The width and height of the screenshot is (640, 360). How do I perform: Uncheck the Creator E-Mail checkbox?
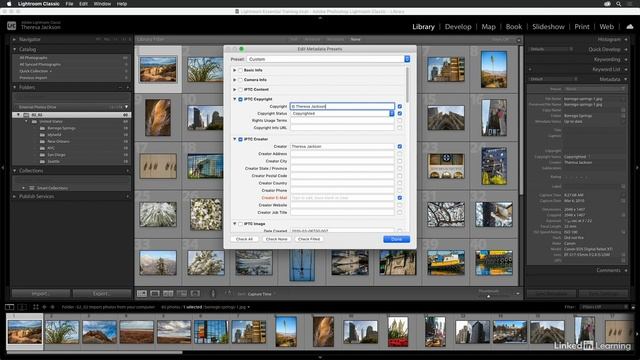[400, 198]
